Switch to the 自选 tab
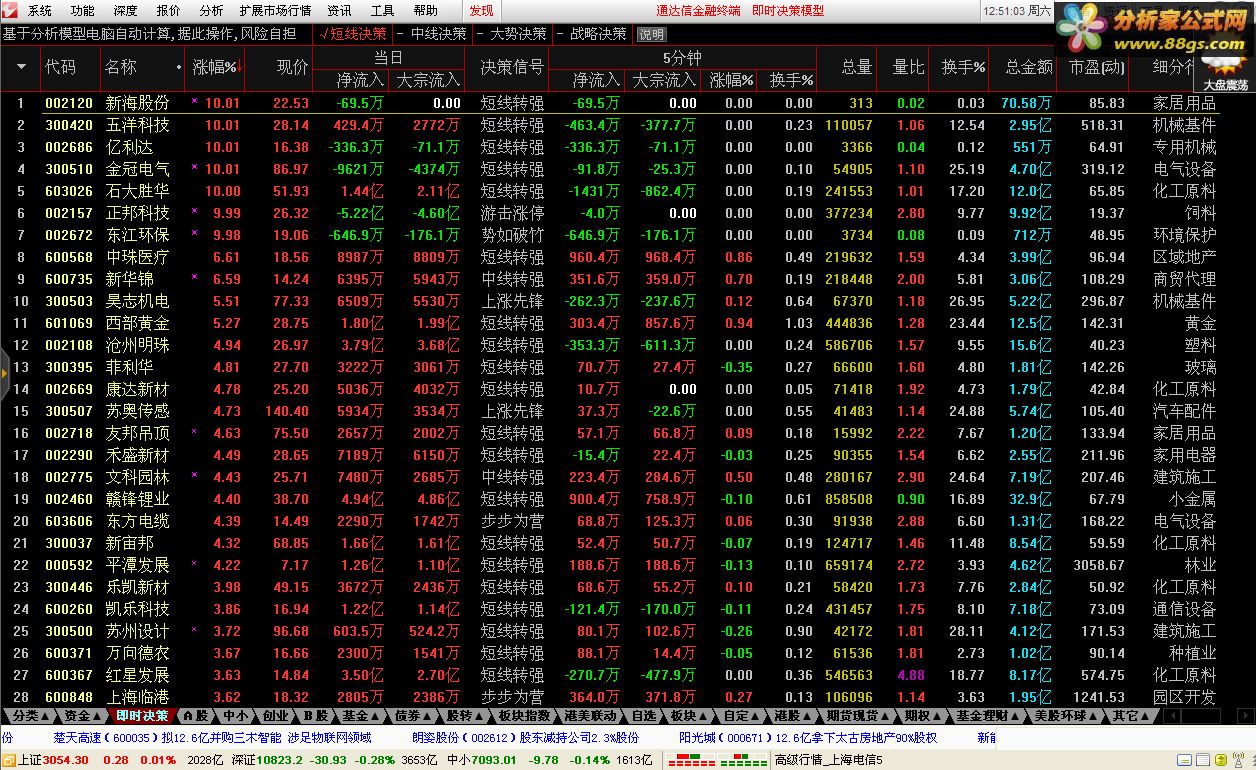Screen dimensions: 1256x770 coord(643,716)
